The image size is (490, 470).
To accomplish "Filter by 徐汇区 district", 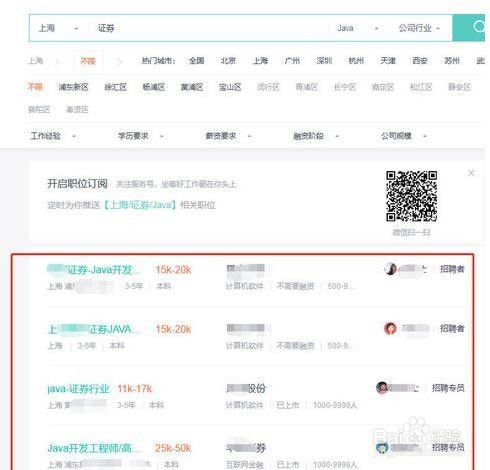I will 115,87.
